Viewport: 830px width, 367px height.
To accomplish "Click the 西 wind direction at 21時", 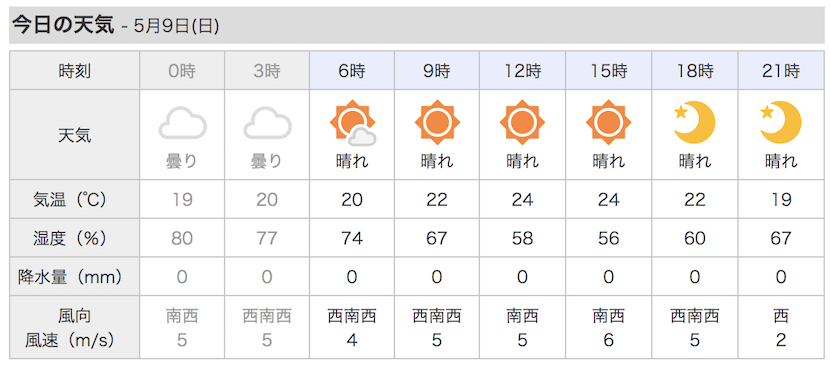I will coord(781,316).
